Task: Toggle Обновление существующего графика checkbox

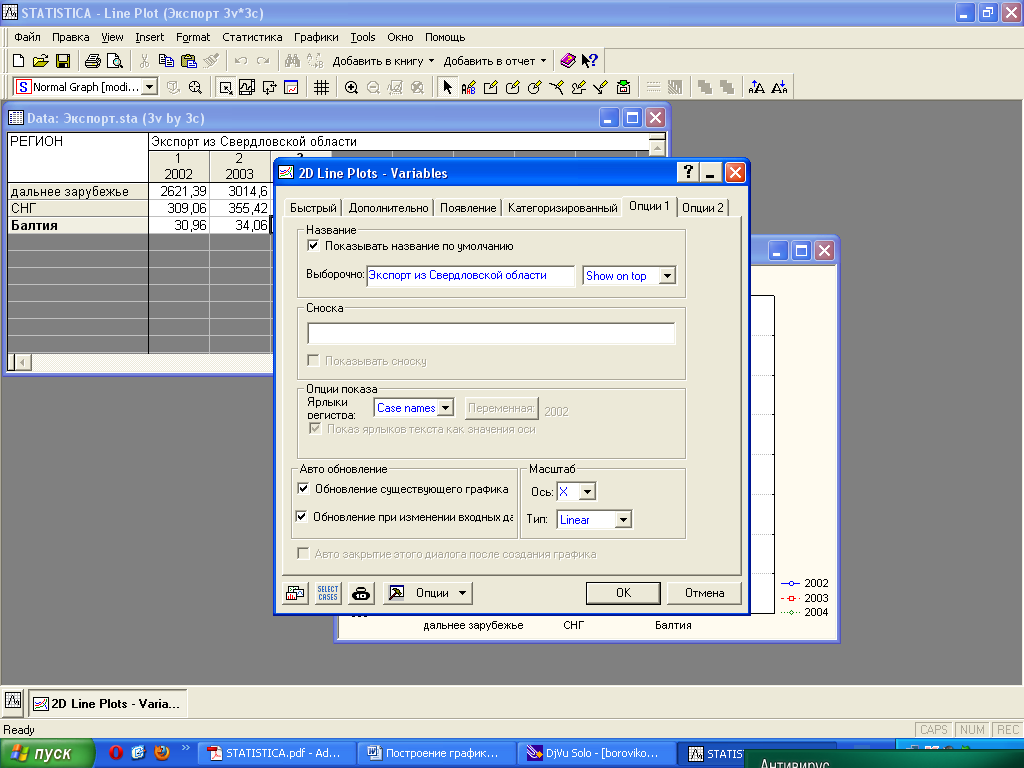Action: (303, 488)
